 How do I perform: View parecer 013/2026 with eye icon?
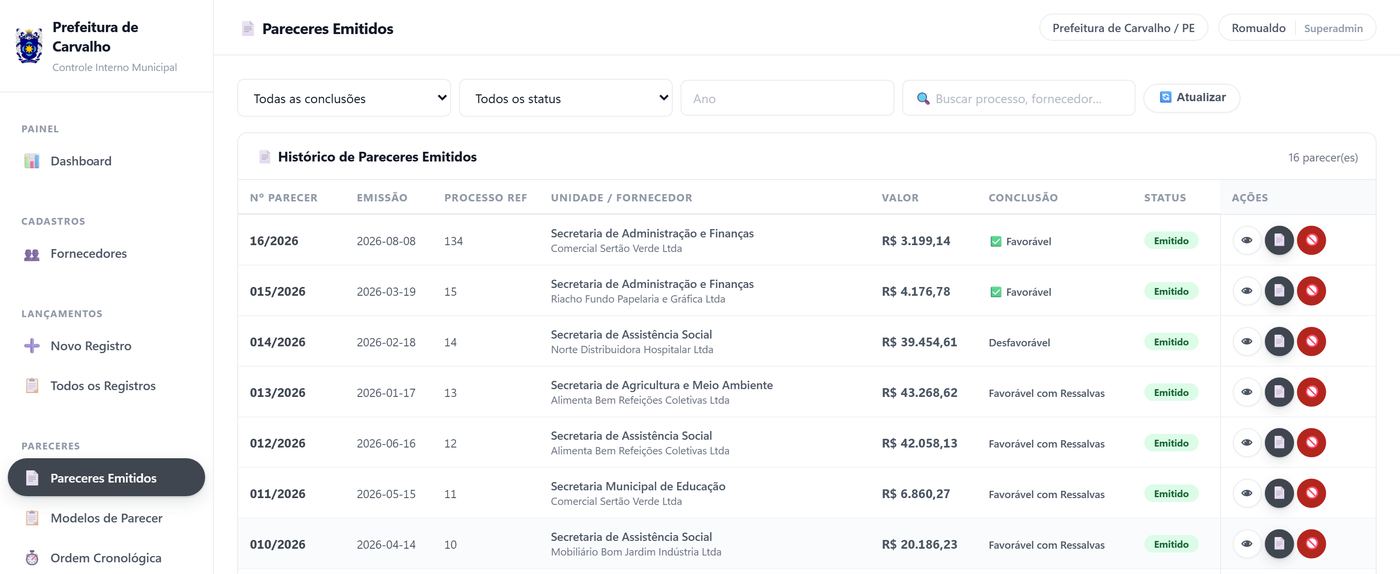point(1247,392)
